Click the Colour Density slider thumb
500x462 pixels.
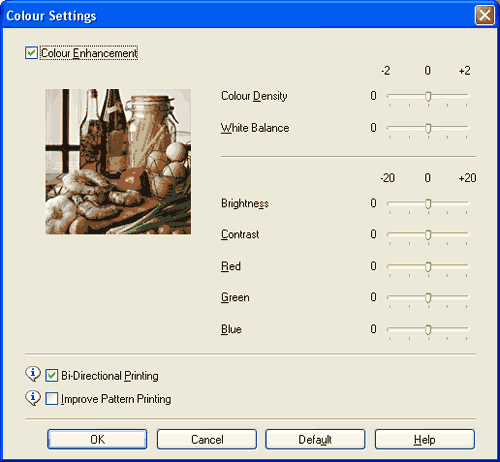point(428,96)
